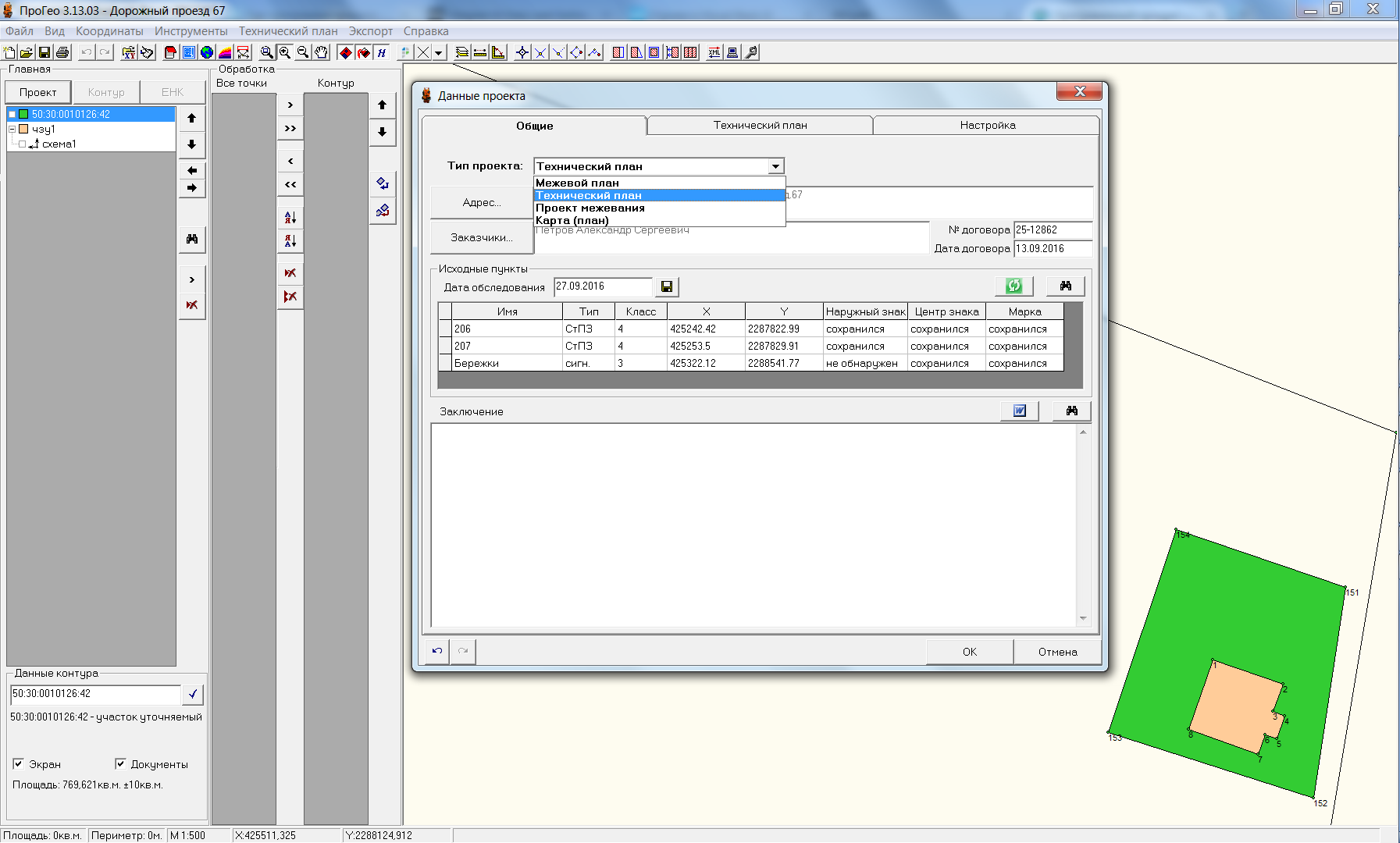Toggle the Экран checkbox

pyautogui.click(x=18, y=763)
